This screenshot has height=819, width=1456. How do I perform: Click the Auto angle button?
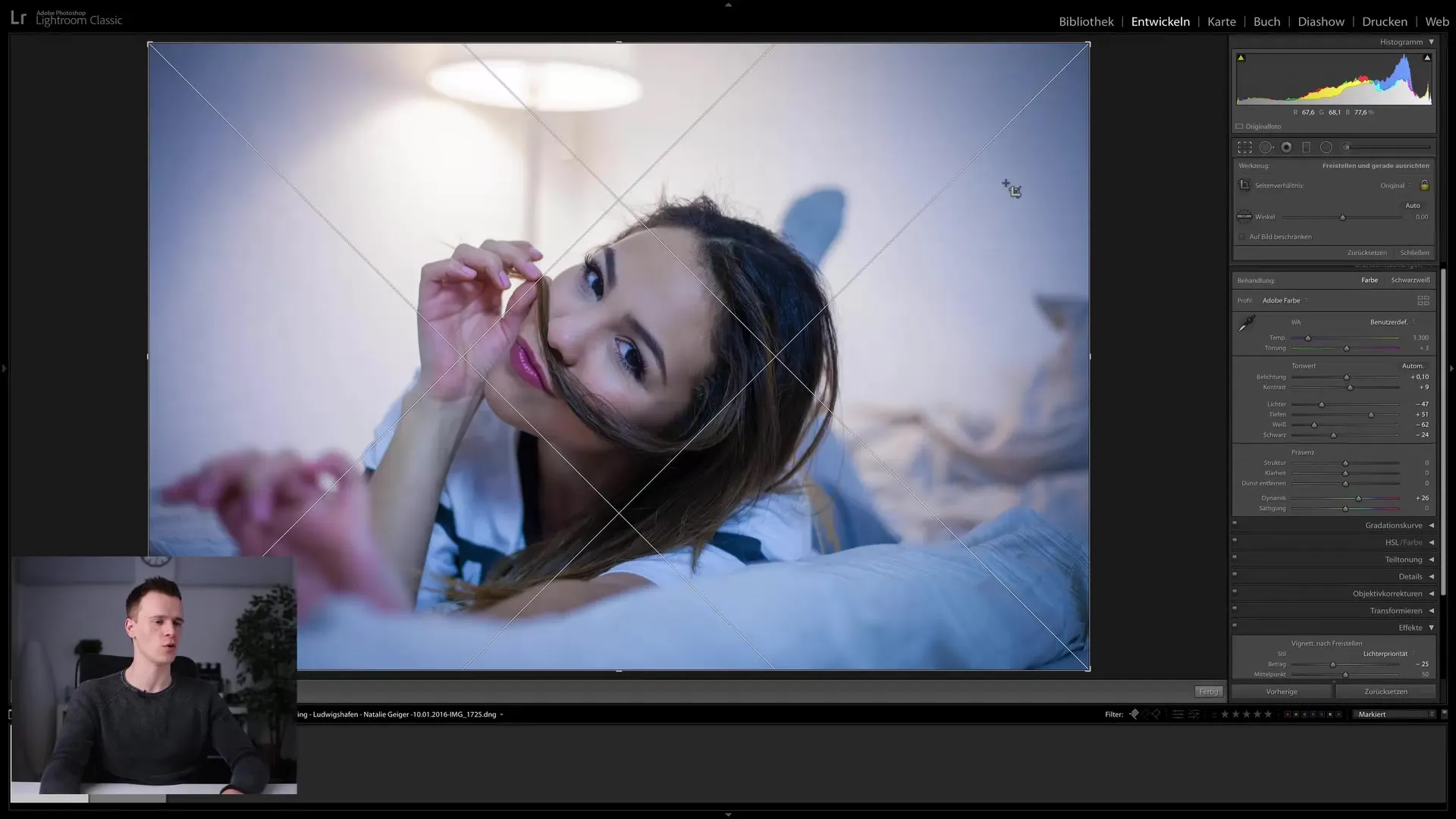[x=1413, y=206]
